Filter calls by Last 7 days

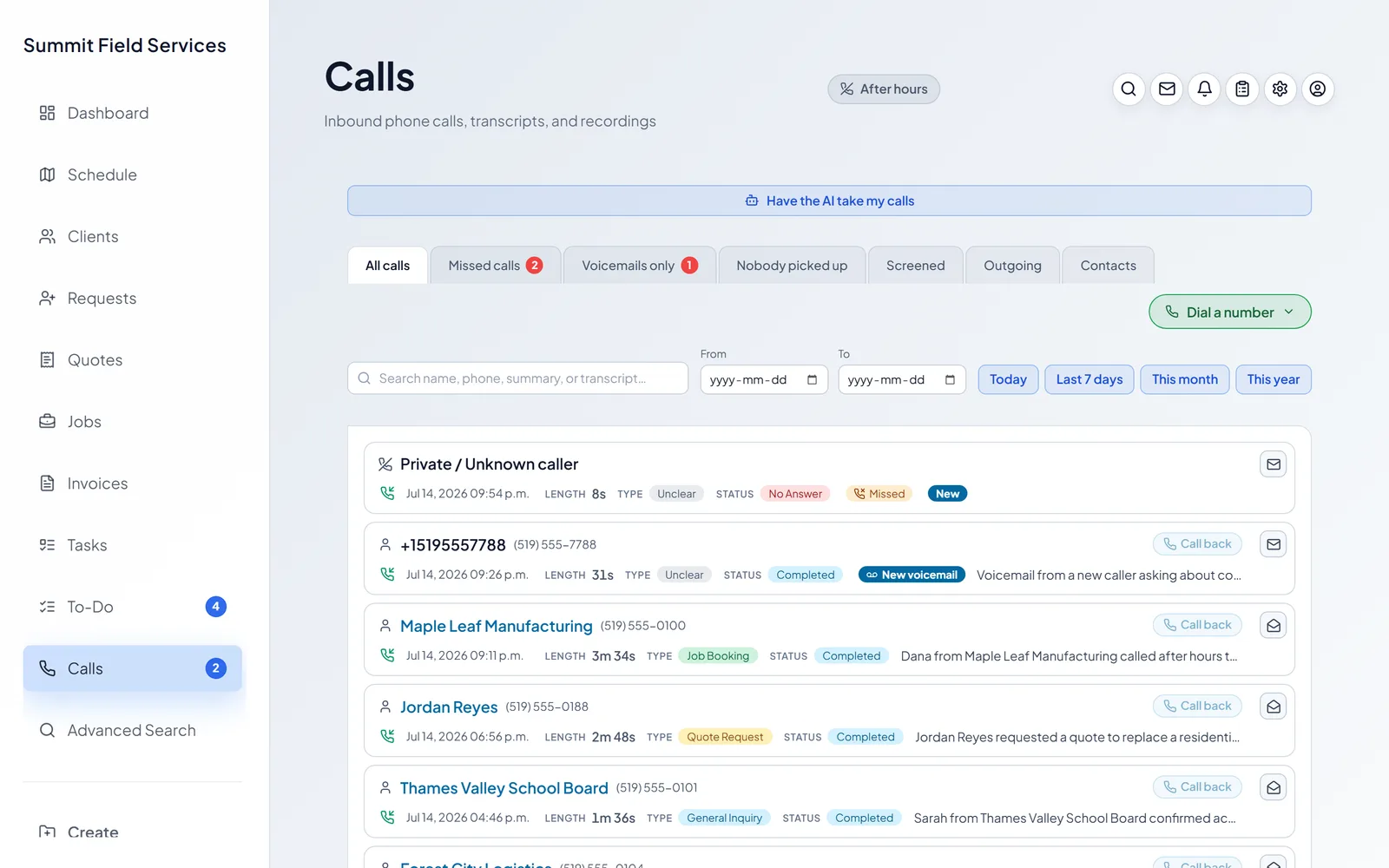pyautogui.click(x=1089, y=379)
